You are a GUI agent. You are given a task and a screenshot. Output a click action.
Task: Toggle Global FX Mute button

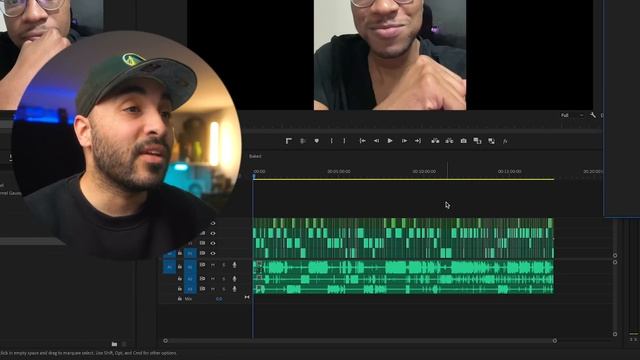point(505,141)
